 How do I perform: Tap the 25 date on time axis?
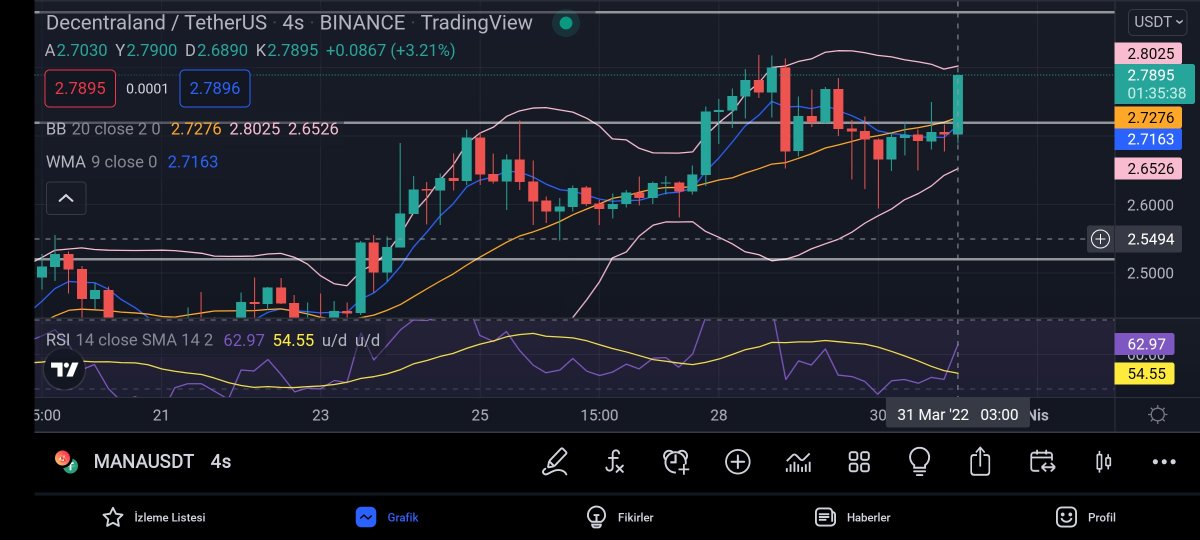[x=480, y=414]
